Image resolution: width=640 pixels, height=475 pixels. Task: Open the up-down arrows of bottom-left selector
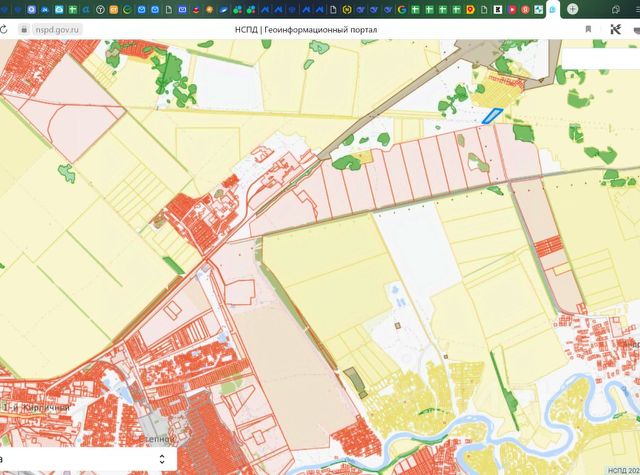162,459
